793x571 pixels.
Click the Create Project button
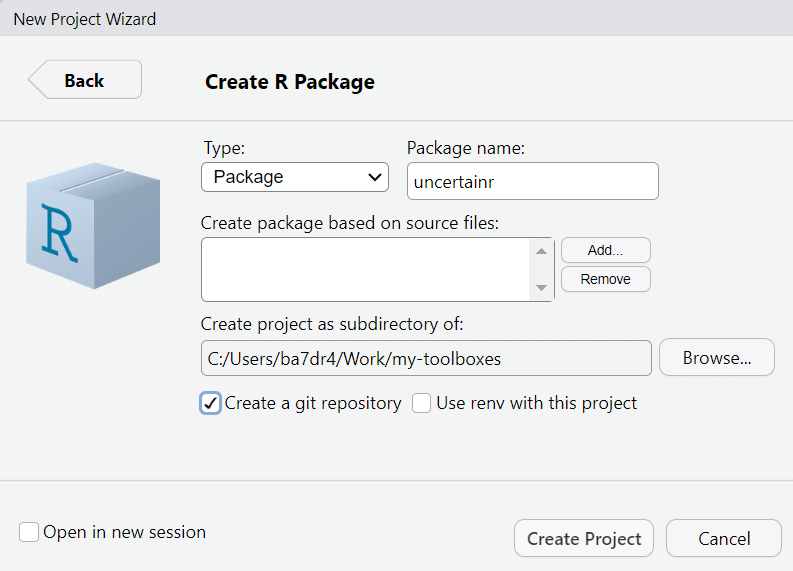click(584, 538)
